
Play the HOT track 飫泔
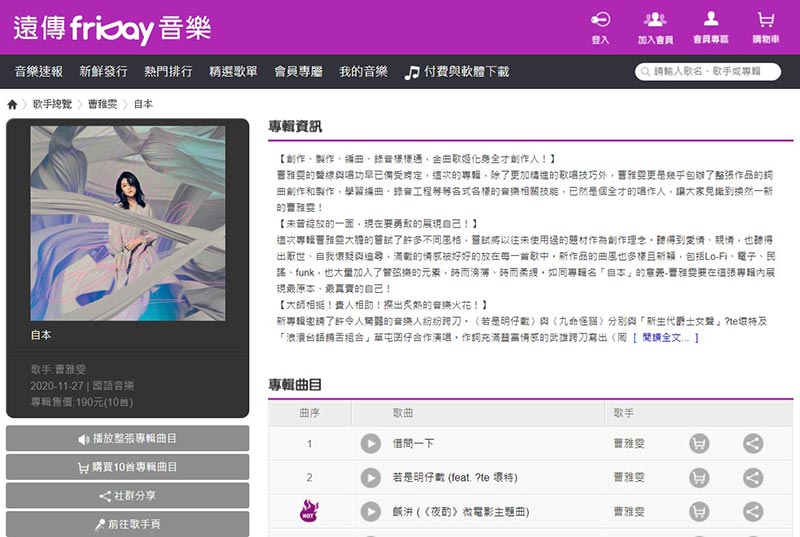(x=371, y=512)
